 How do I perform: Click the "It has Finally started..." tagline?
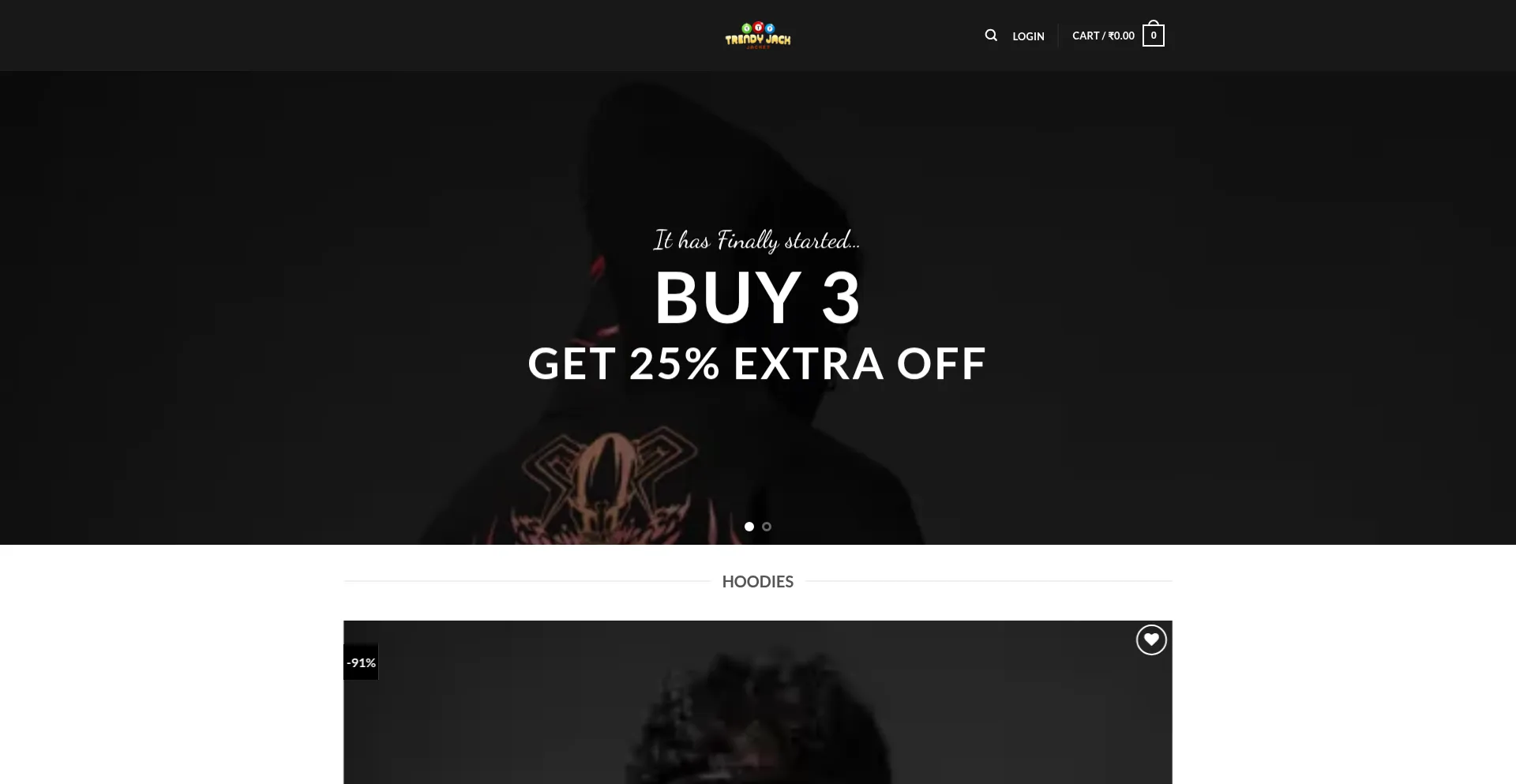click(756, 240)
